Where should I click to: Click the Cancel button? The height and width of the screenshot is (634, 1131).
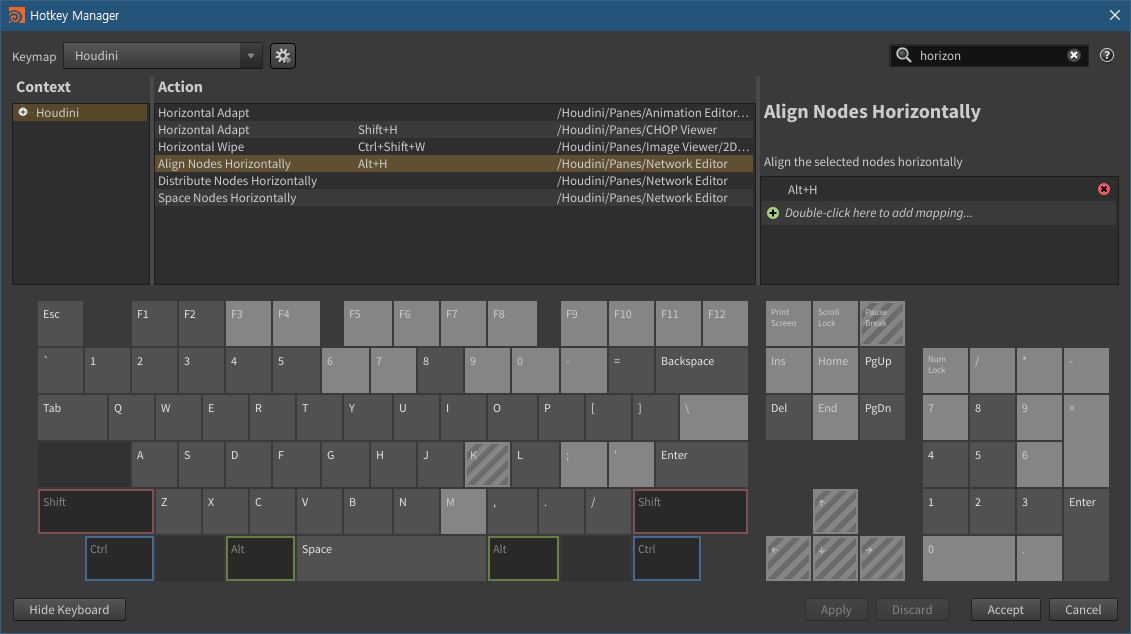tap(1083, 609)
